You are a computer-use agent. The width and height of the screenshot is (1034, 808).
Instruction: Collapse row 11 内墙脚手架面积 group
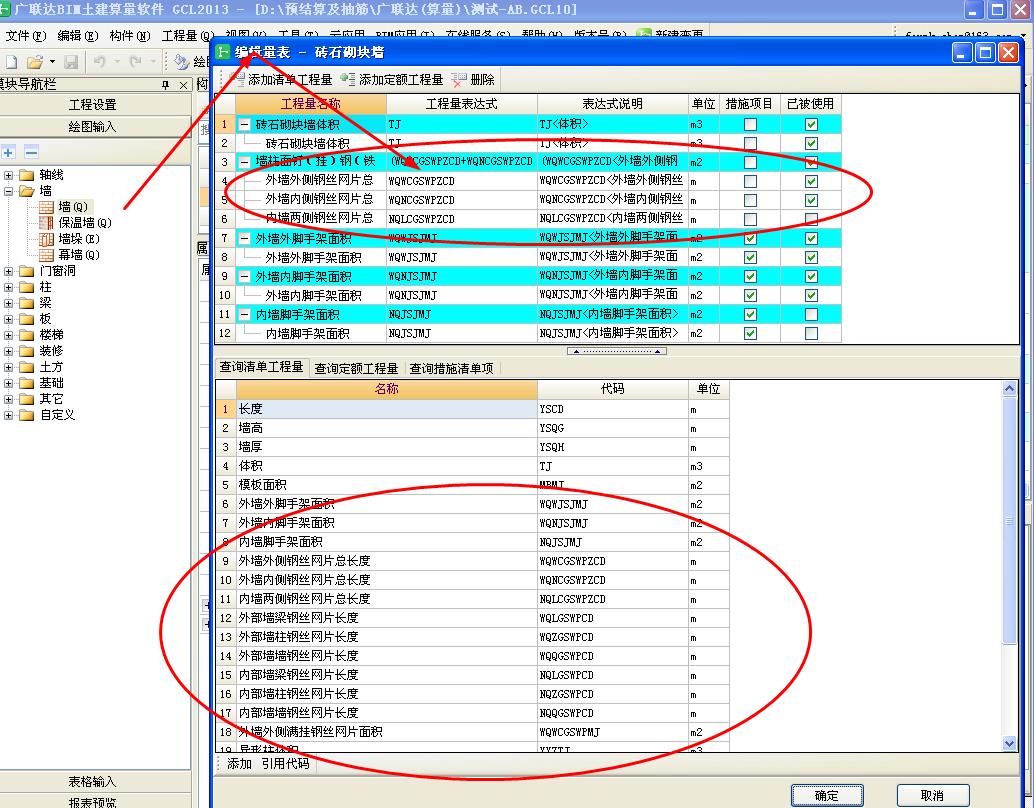tap(245, 315)
